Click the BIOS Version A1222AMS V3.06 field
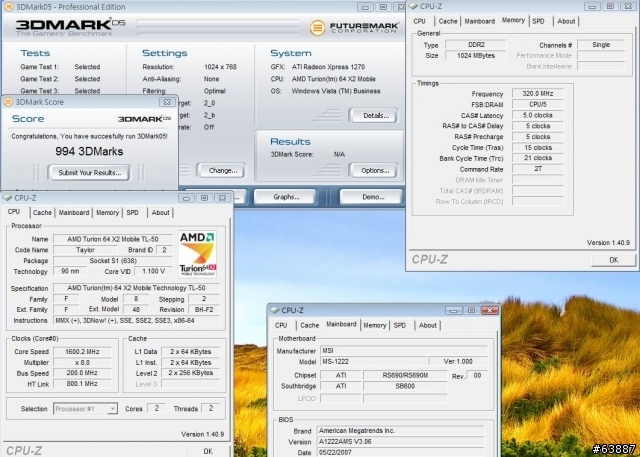This screenshot has width=640, height=457. tap(400, 441)
